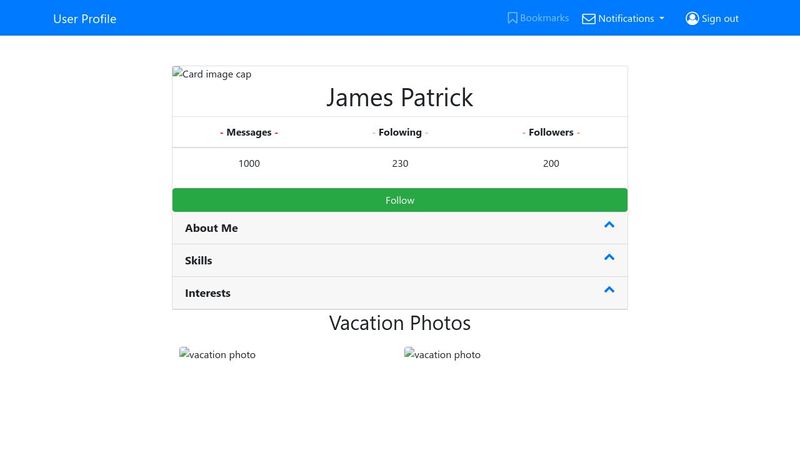Open the first vacation photo
Image resolution: width=800 pixels, height=450 pixels.
pos(217,354)
